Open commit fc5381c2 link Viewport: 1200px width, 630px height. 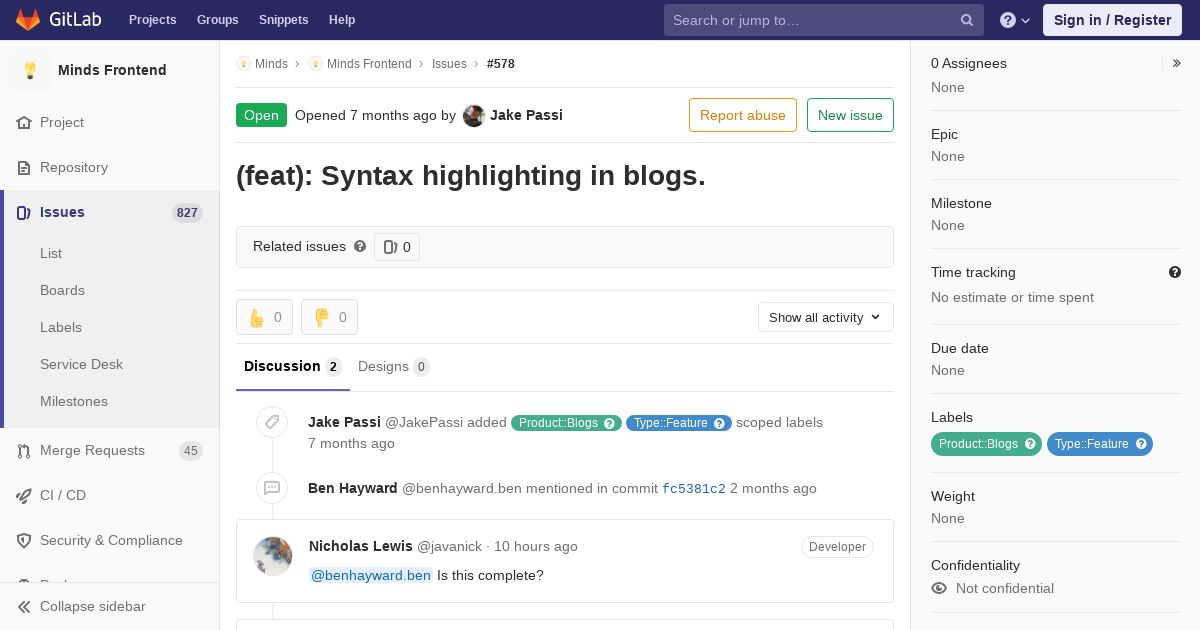[694, 489]
